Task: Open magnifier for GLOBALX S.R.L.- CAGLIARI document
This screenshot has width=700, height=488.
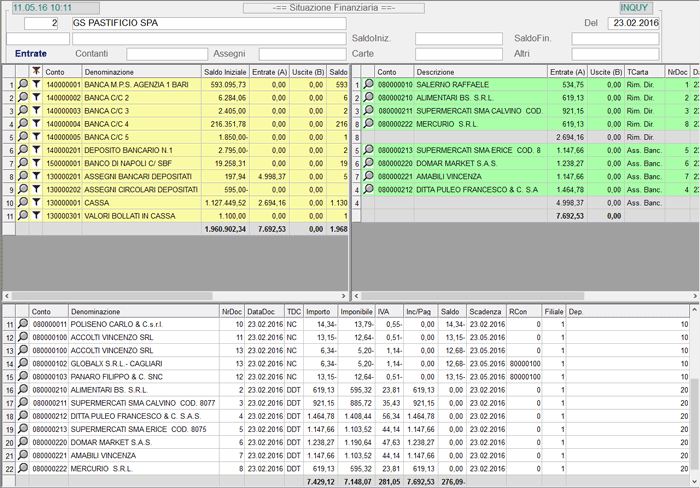Action: click(23, 363)
